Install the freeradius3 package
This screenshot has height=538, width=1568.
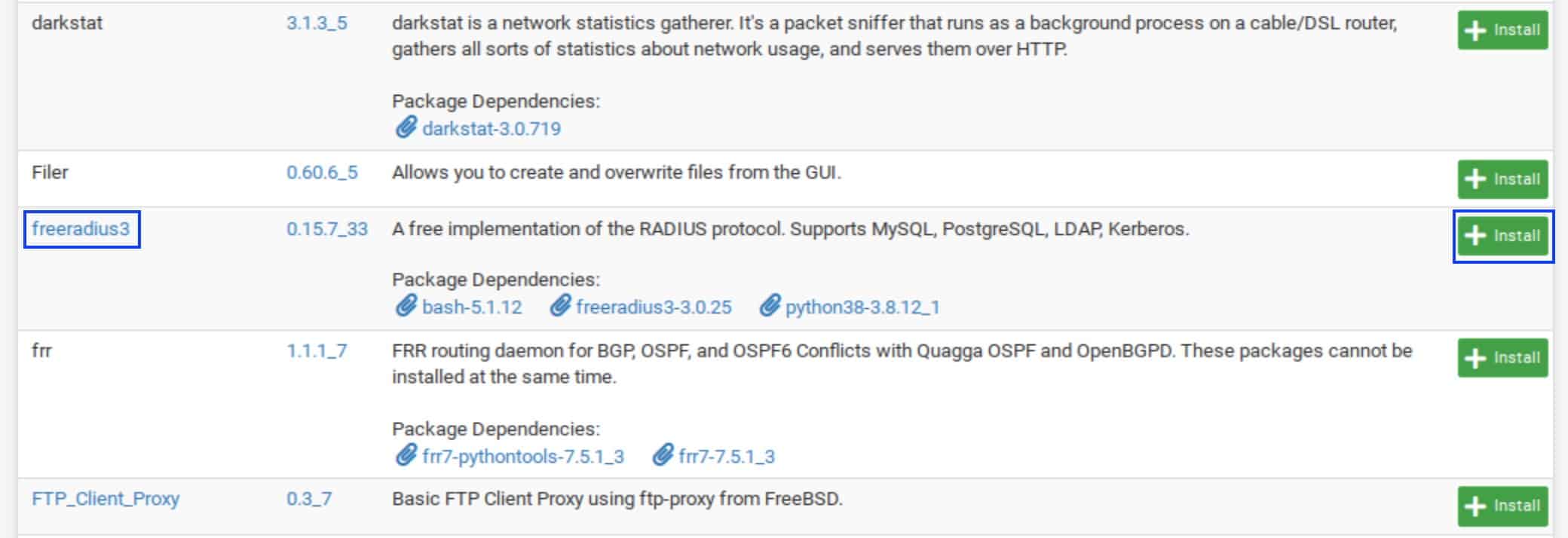(1502, 236)
